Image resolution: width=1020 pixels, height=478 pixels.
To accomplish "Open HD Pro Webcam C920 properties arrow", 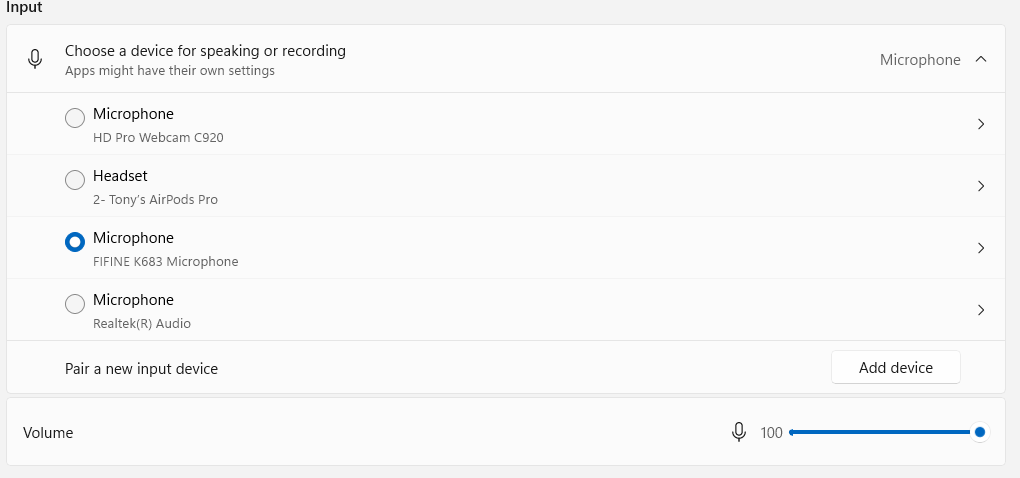I will (x=981, y=124).
